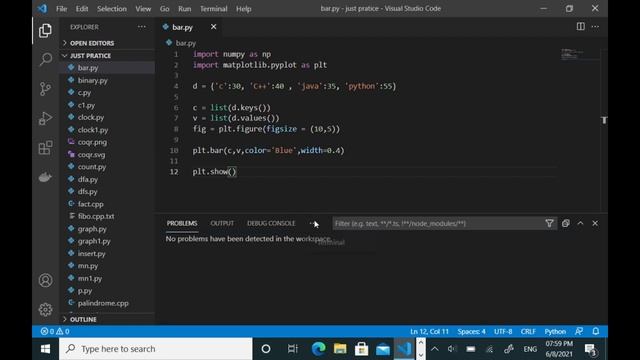
Task: Click the VS Code logo application menu
Action: (42, 9)
